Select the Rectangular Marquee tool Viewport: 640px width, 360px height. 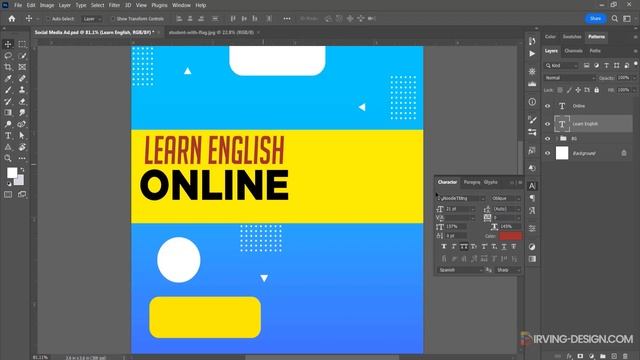click(22, 44)
